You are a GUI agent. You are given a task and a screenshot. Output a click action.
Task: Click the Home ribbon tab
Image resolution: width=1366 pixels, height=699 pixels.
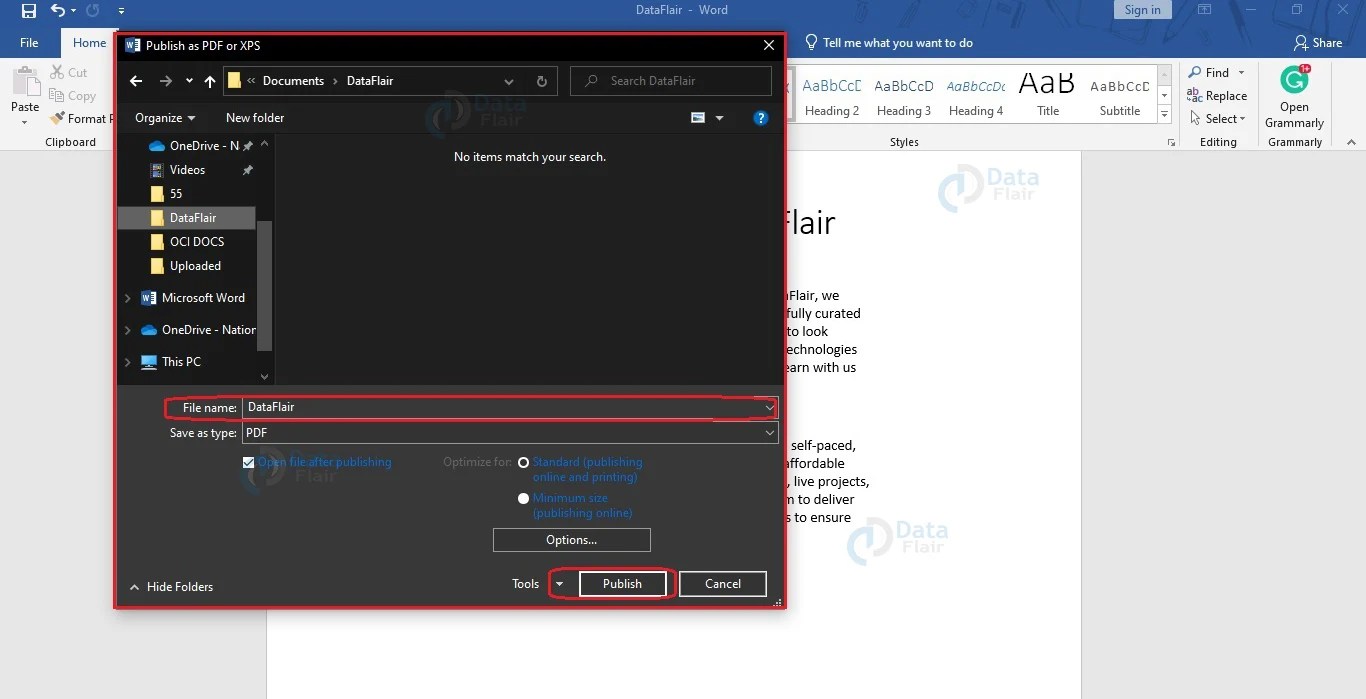click(88, 42)
